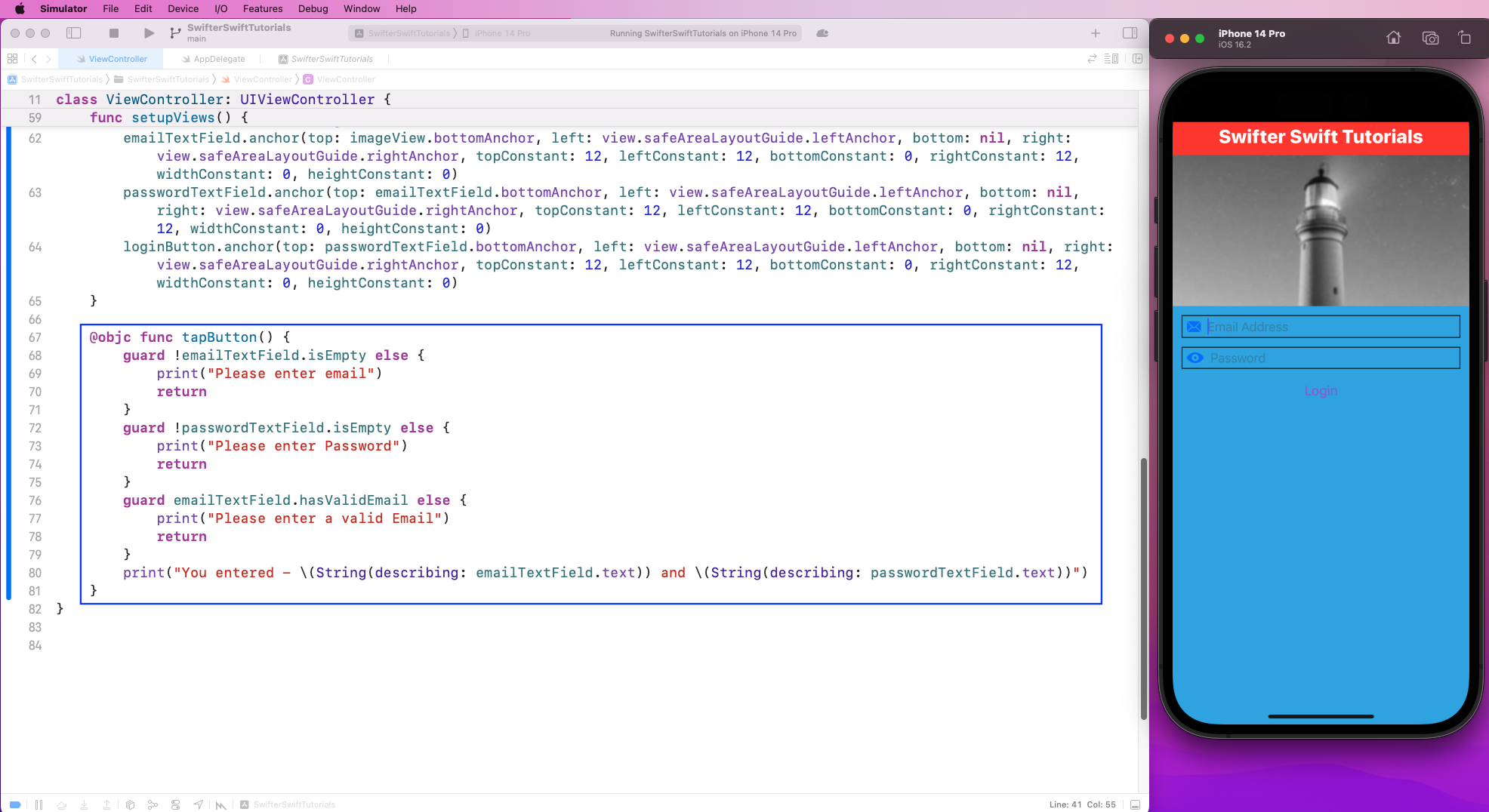Click the Line 41 Col 55 position indicator

pos(1082,804)
